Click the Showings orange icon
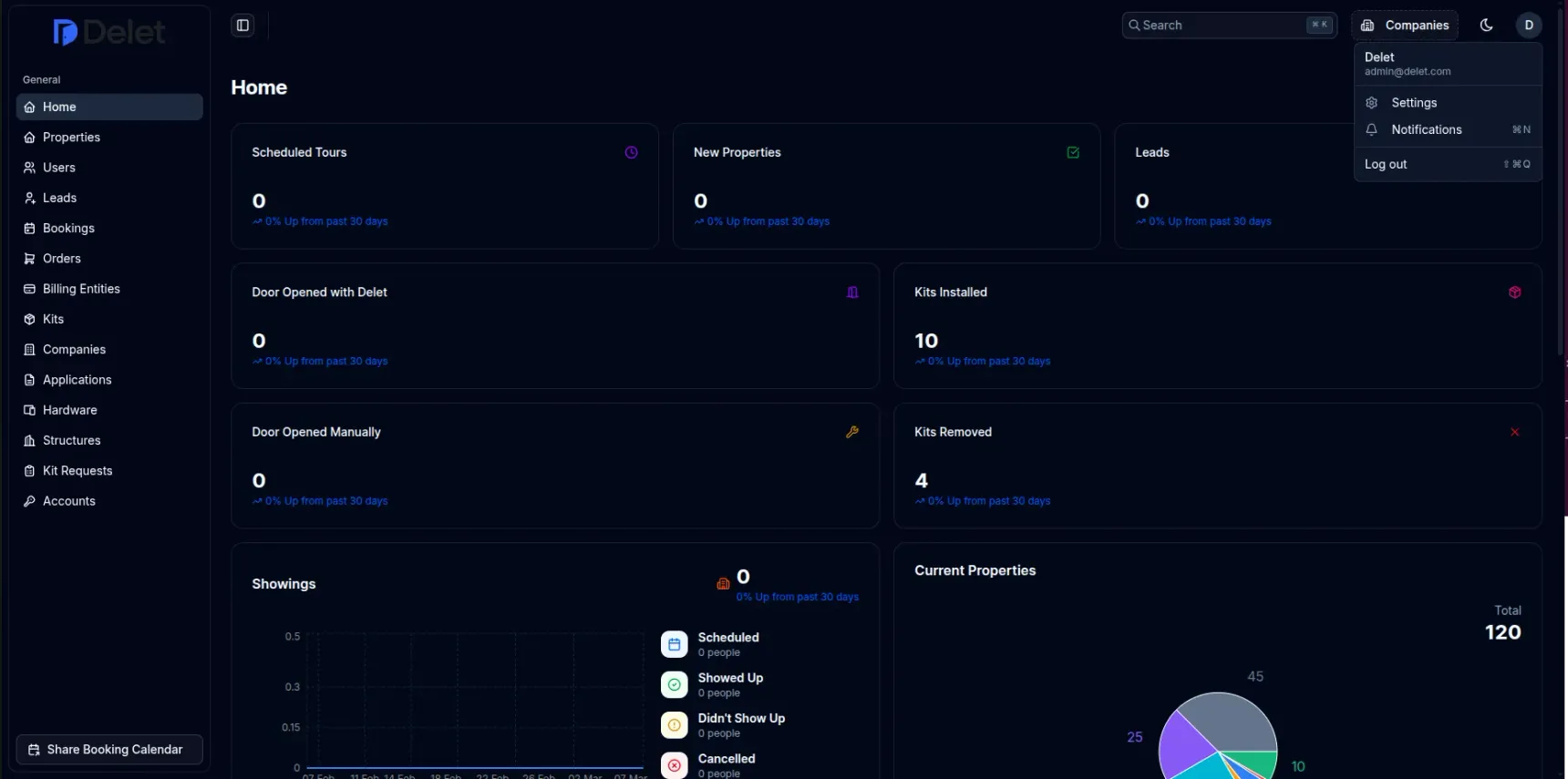Image resolution: width=1568 pixels, height=779 pixels. pyautogui.click(x=723, y=584)
